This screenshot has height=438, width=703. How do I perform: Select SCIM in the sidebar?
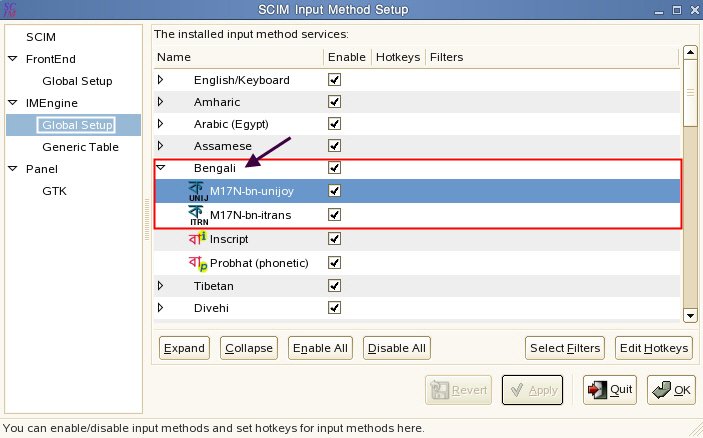[41, 37]
